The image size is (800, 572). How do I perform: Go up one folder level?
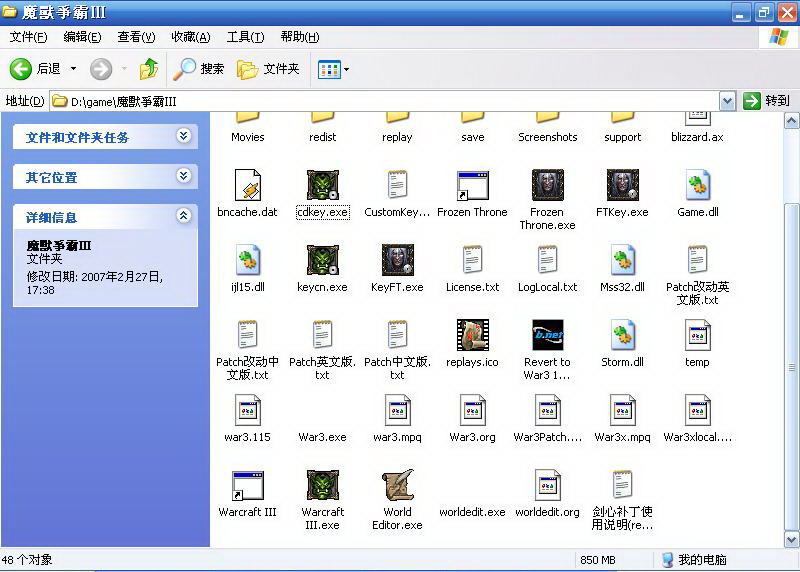[148, 69]
